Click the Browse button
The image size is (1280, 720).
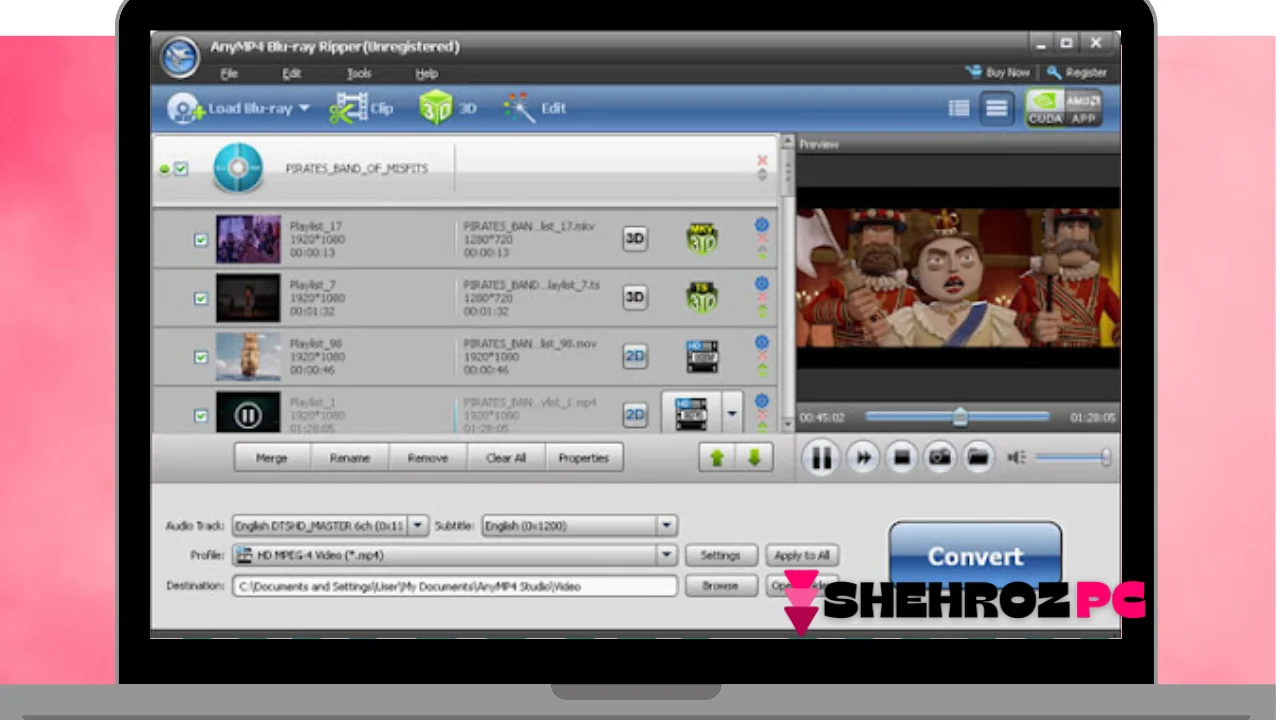click(720, 586)
